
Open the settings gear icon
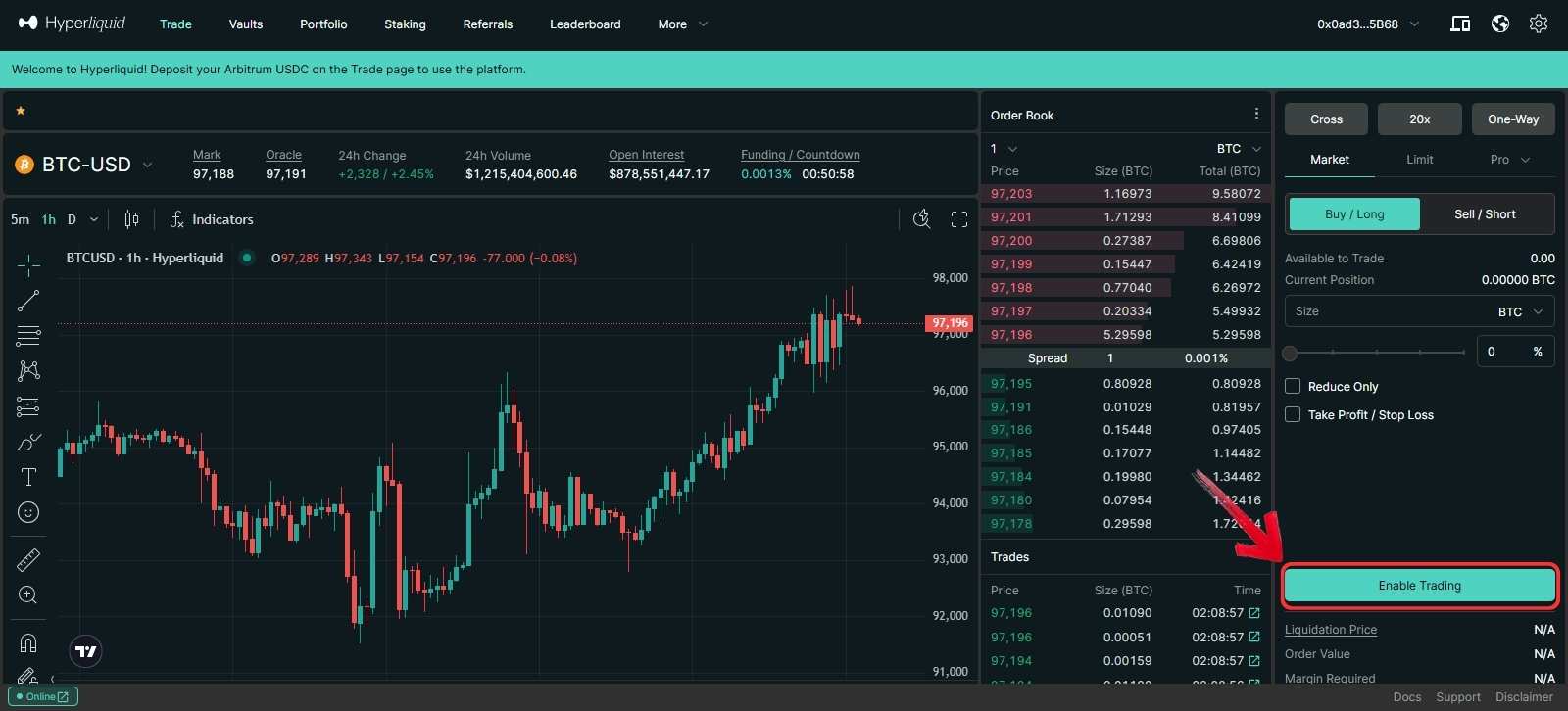[x=1539, y=24]
